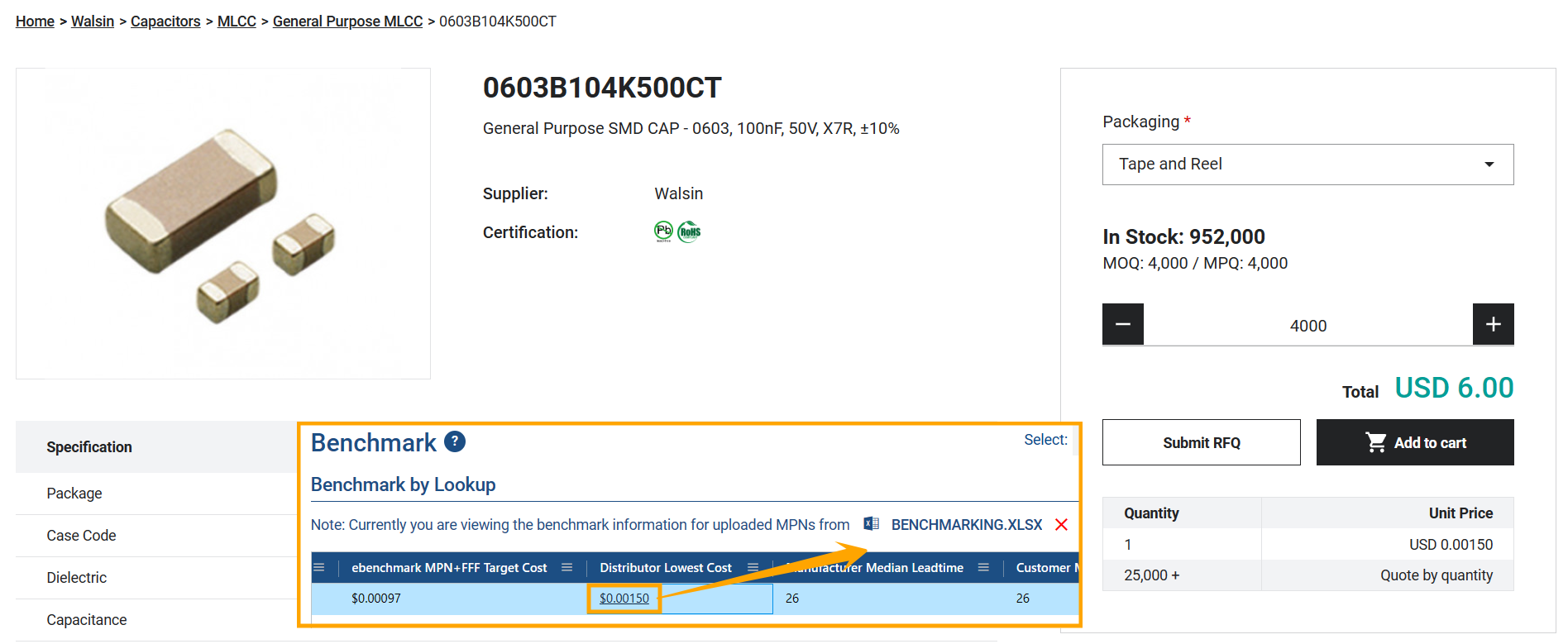Select the Specification tab
This screenshot has width=1568, height=644.
tap(89, 447)
